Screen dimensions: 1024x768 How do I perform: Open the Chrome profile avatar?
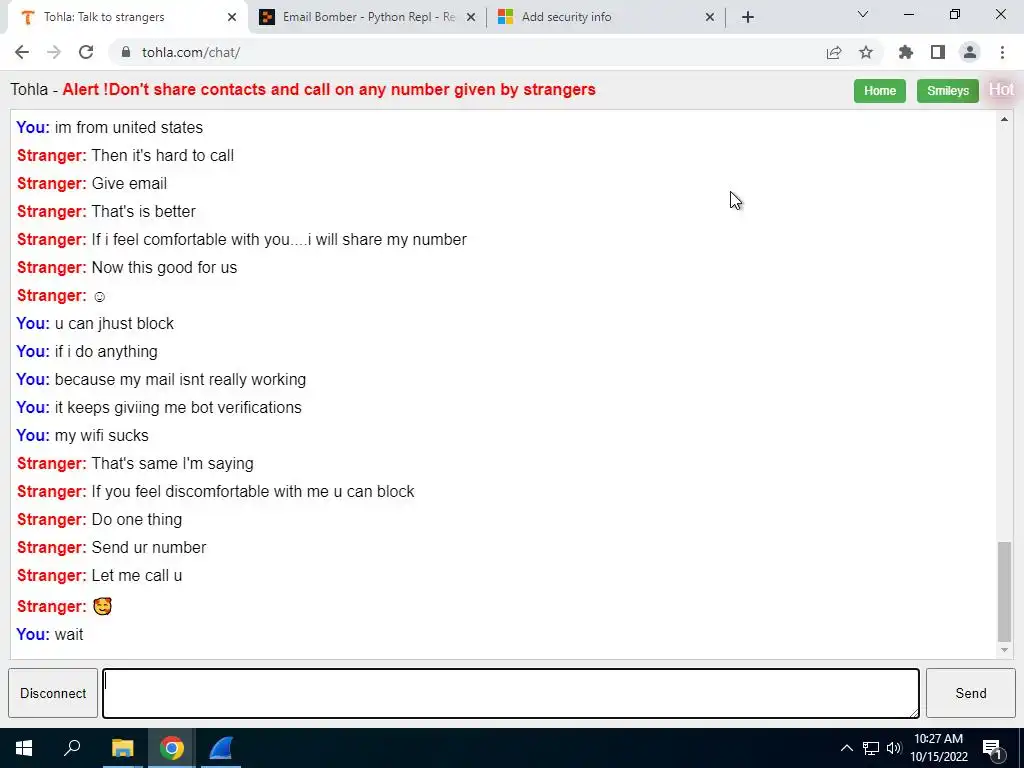[x=970, y=52]
